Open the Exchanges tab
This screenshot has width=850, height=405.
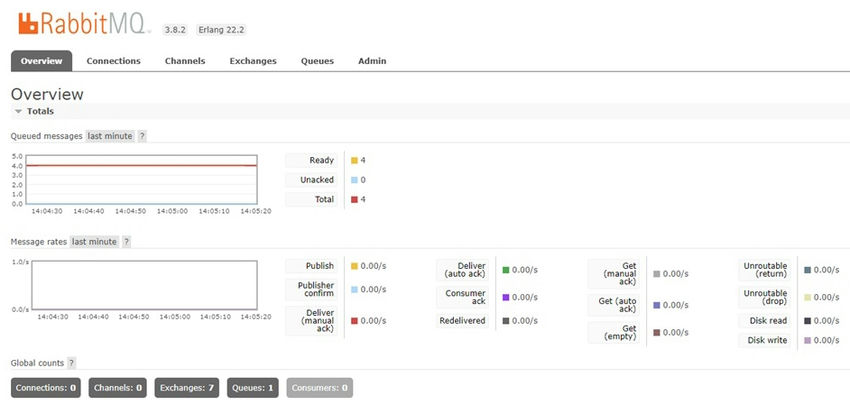pos(253,61)
